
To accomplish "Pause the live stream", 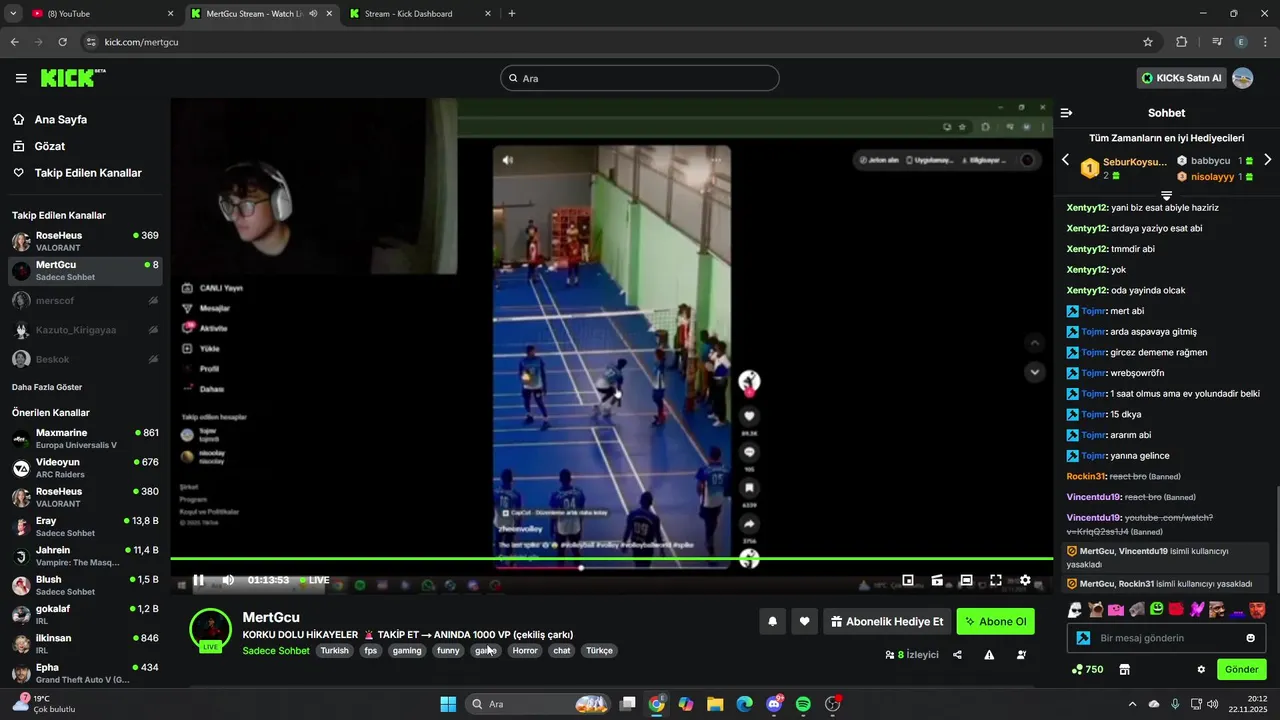I will tap(198, 580).
